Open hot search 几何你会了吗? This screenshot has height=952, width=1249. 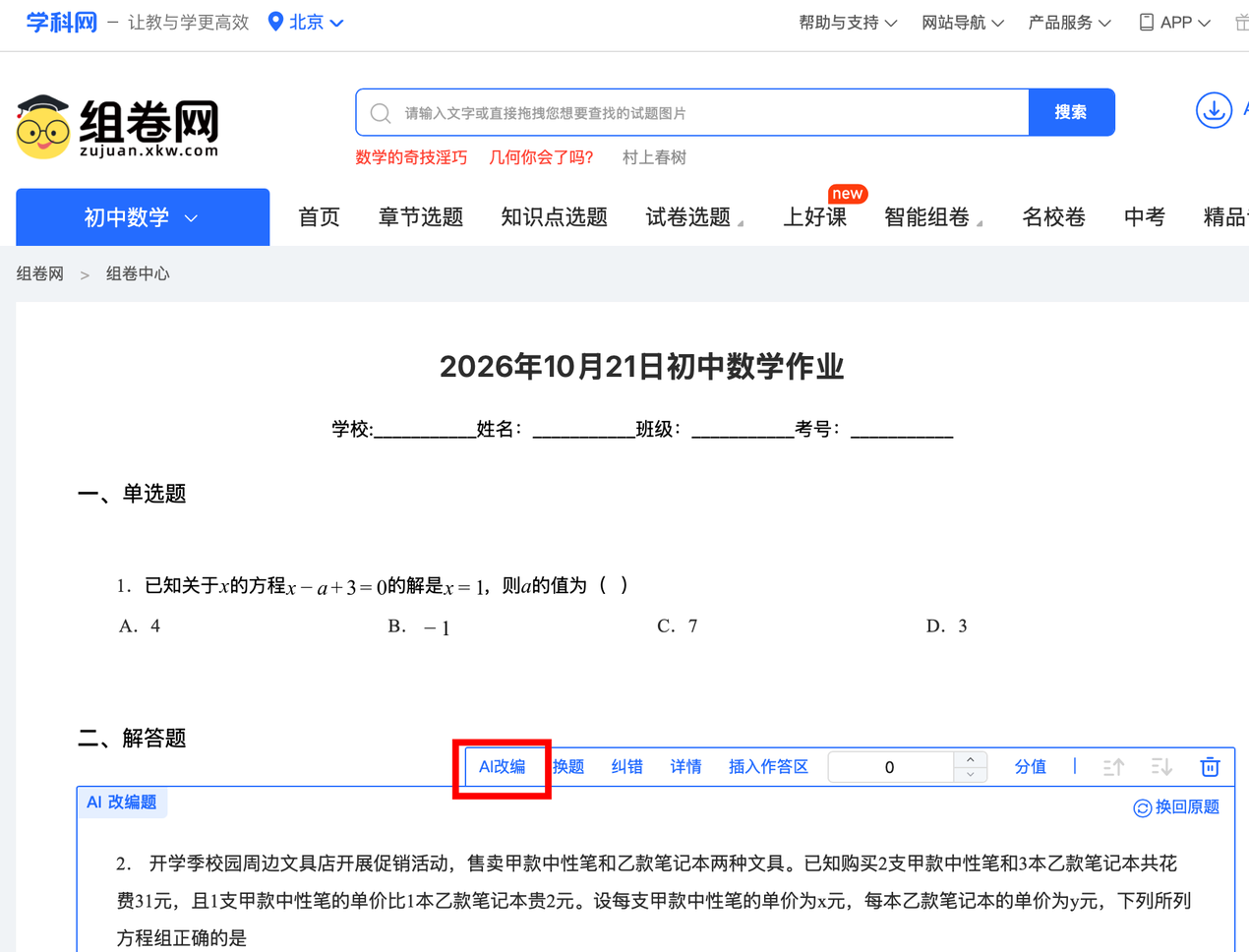541,157
